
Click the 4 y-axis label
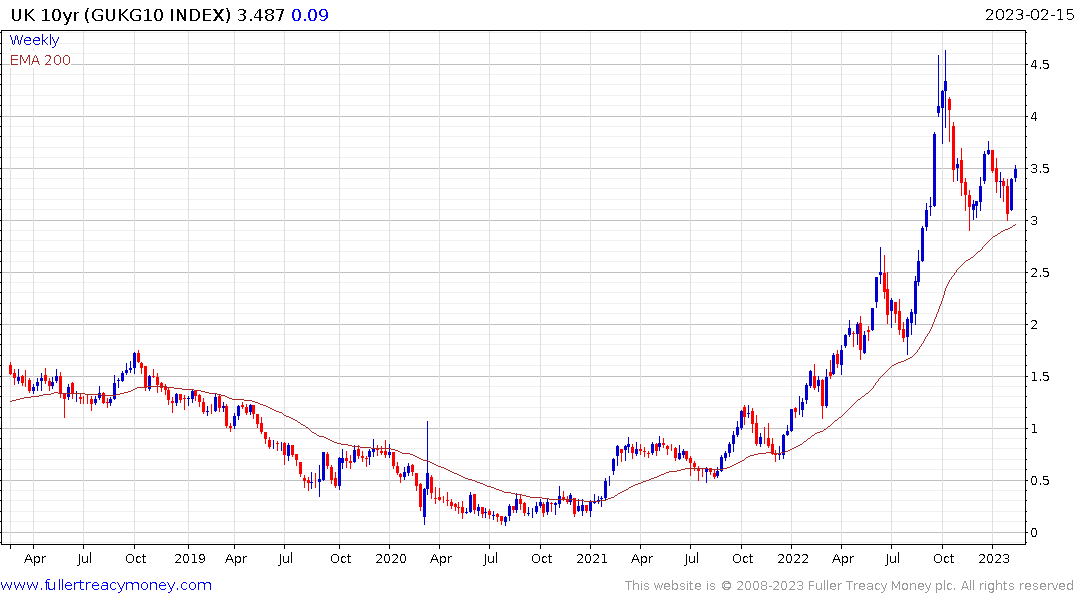[x=1034, y=117]
